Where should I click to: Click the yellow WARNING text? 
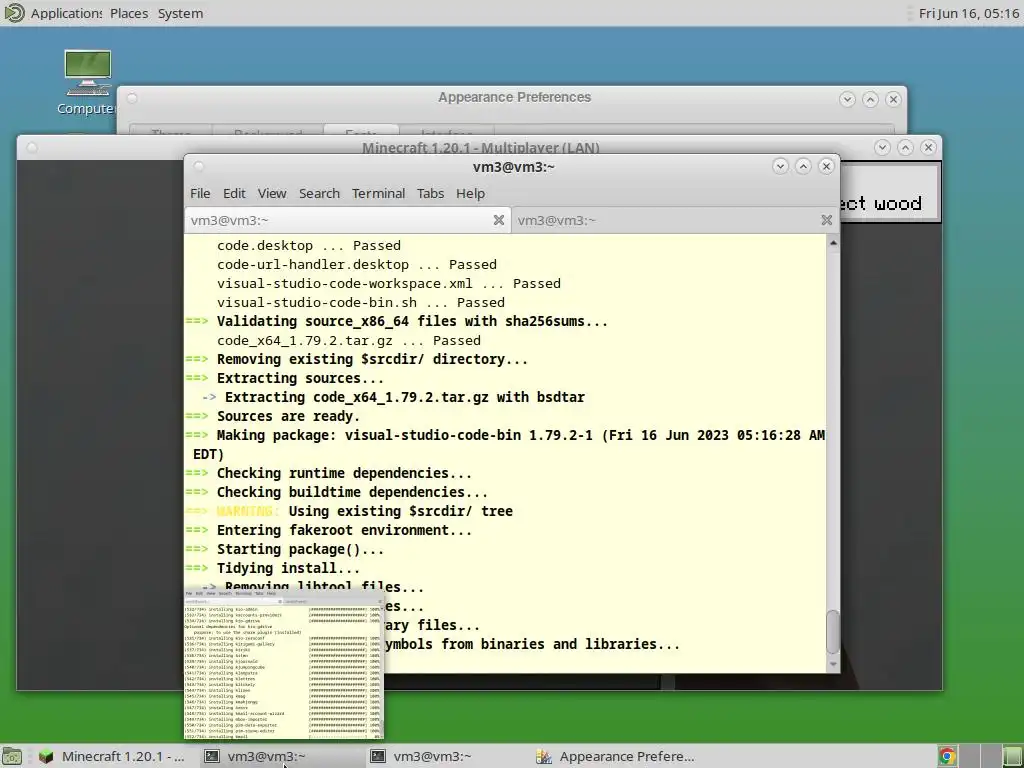coord(248,511)
